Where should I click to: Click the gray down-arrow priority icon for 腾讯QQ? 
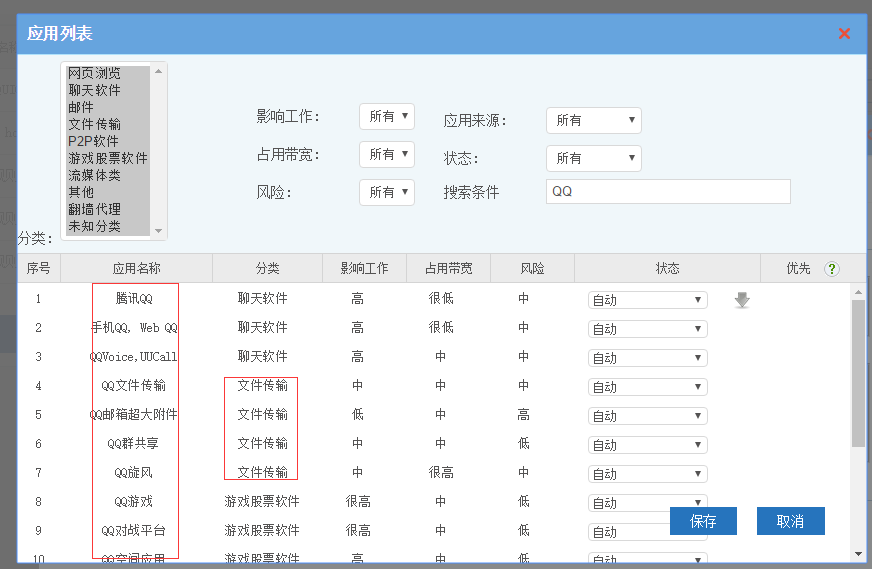coord(741,300)
